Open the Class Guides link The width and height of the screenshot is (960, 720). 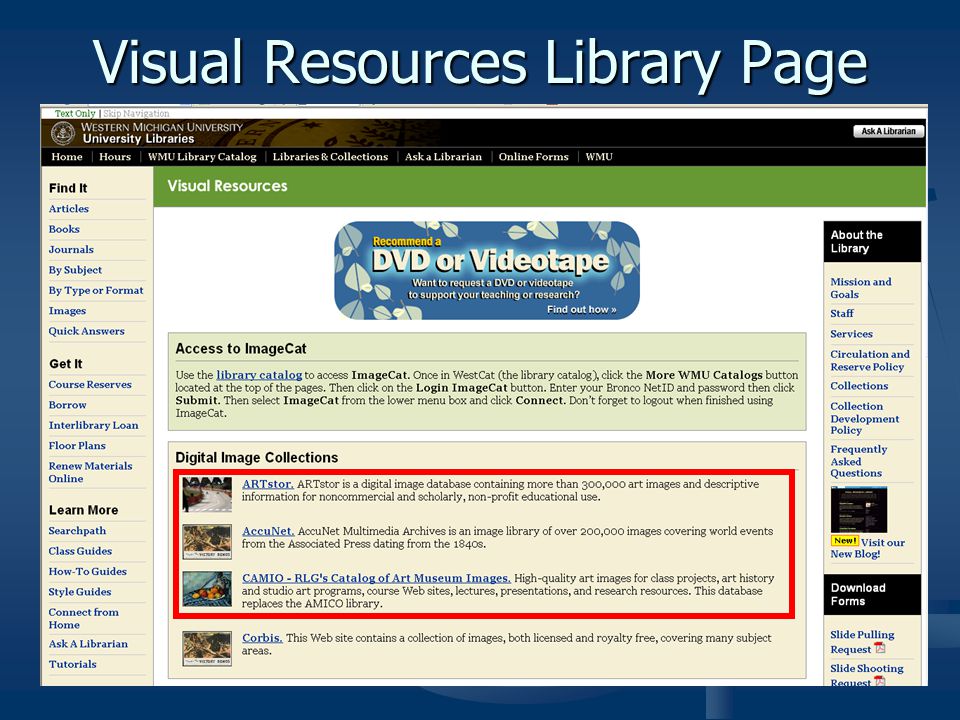point(80,551)
